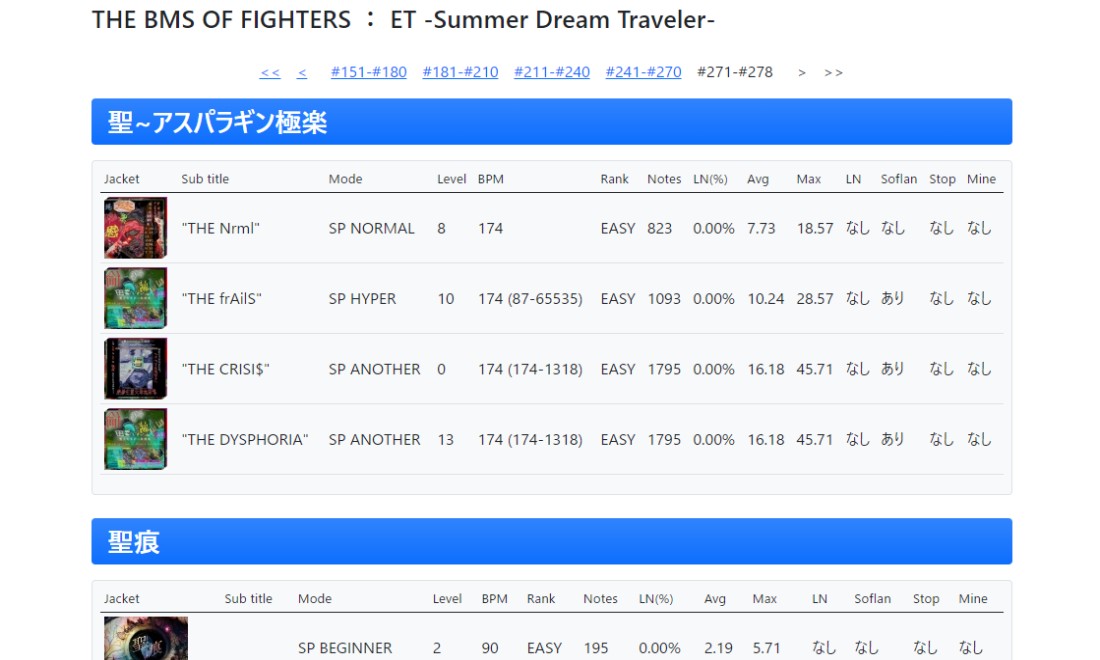Open page #181-#210
Screen dimensions: 1100x660
click(x=460, y=72)
